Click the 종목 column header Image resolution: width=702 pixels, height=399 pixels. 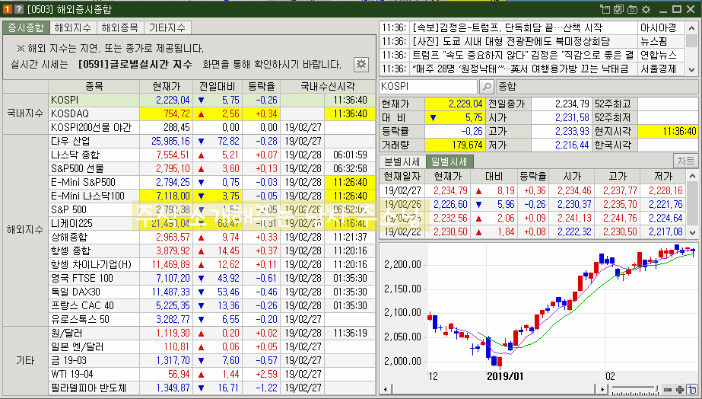click(x=94, y=86)
